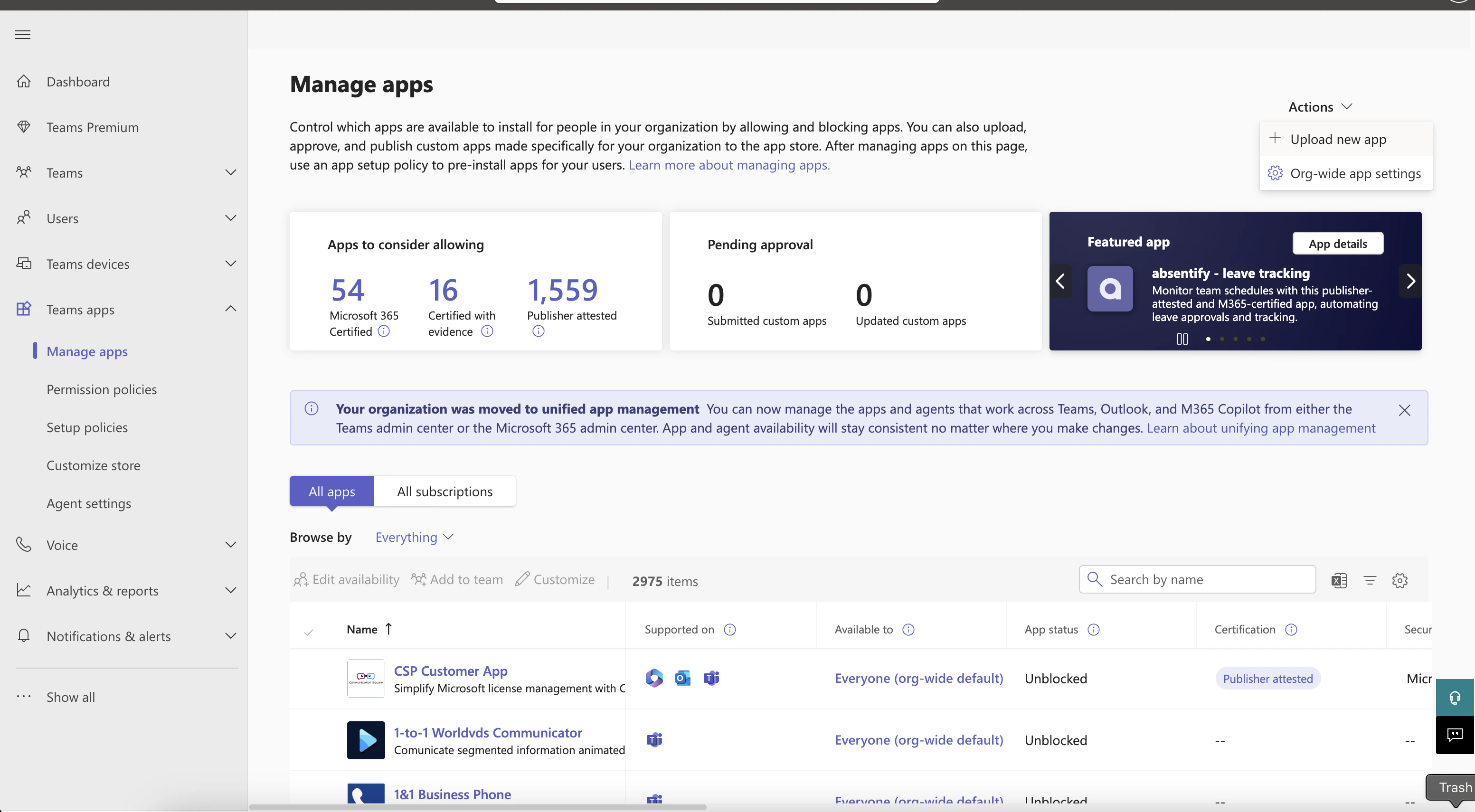Image resolution: width=1475 pixels, height=812 pixels.
Task: Click the Search by name field
Action: tap(1197, 579)
